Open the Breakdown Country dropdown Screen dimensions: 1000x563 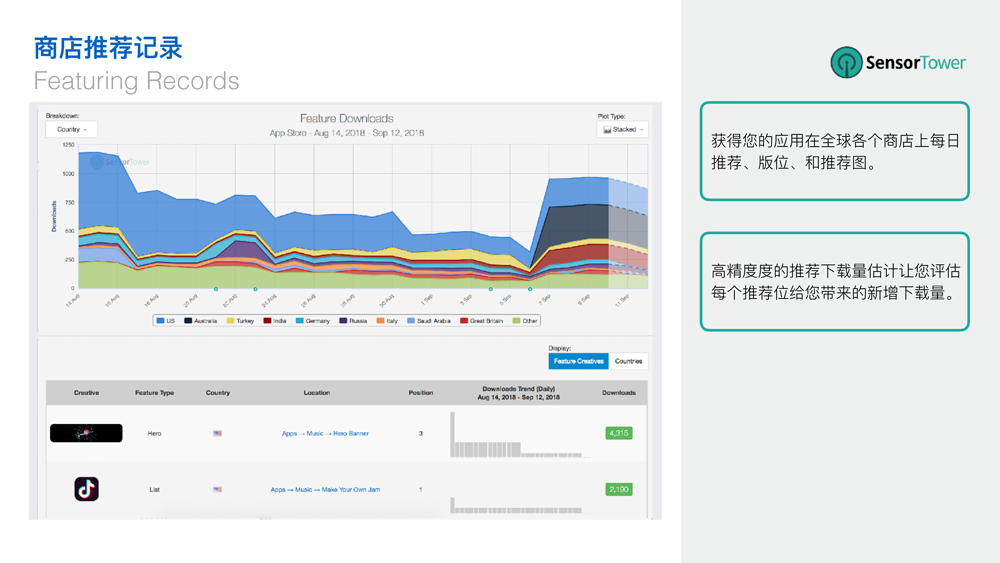71,129
